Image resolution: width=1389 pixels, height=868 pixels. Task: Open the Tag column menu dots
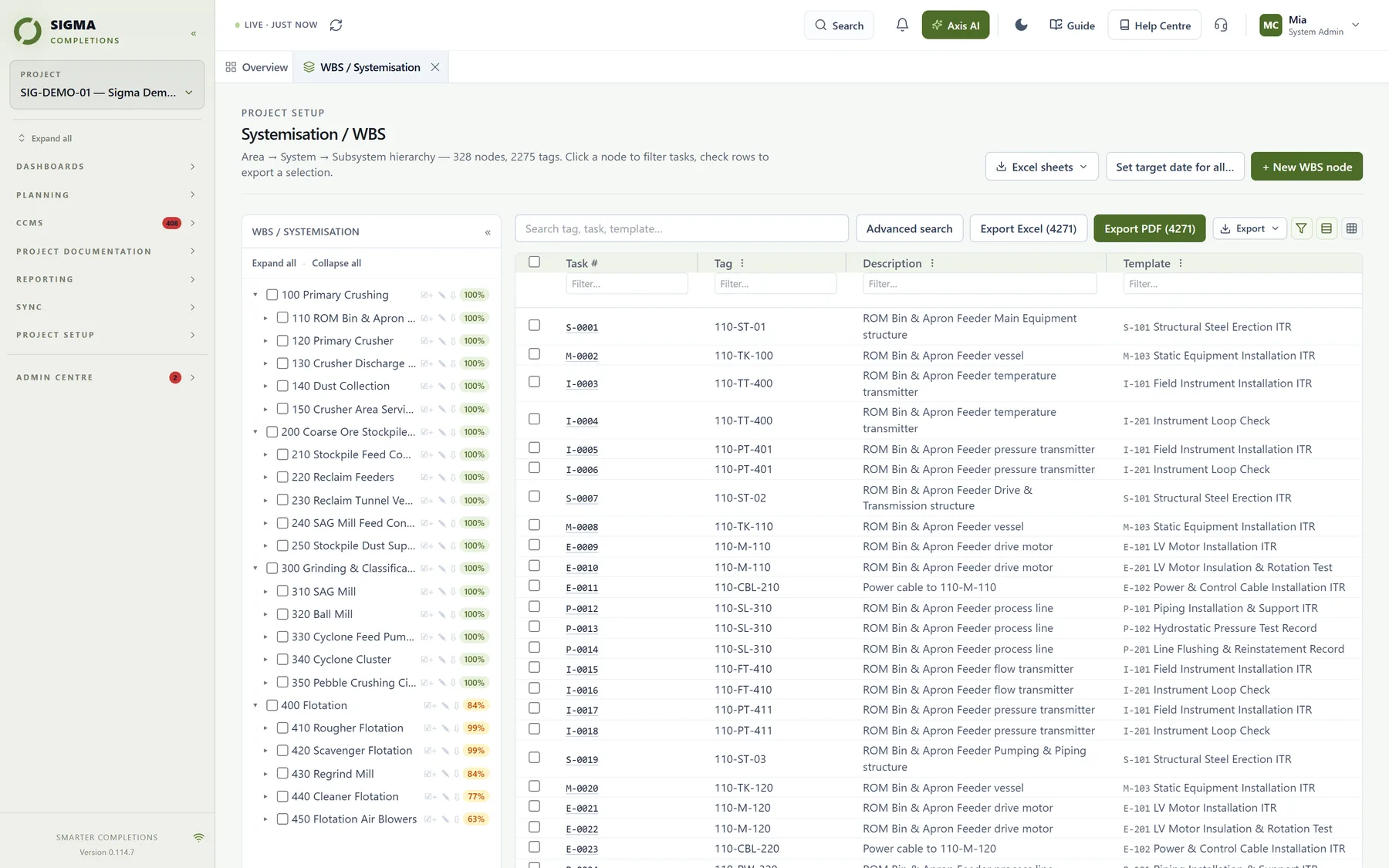coord(742,263)
